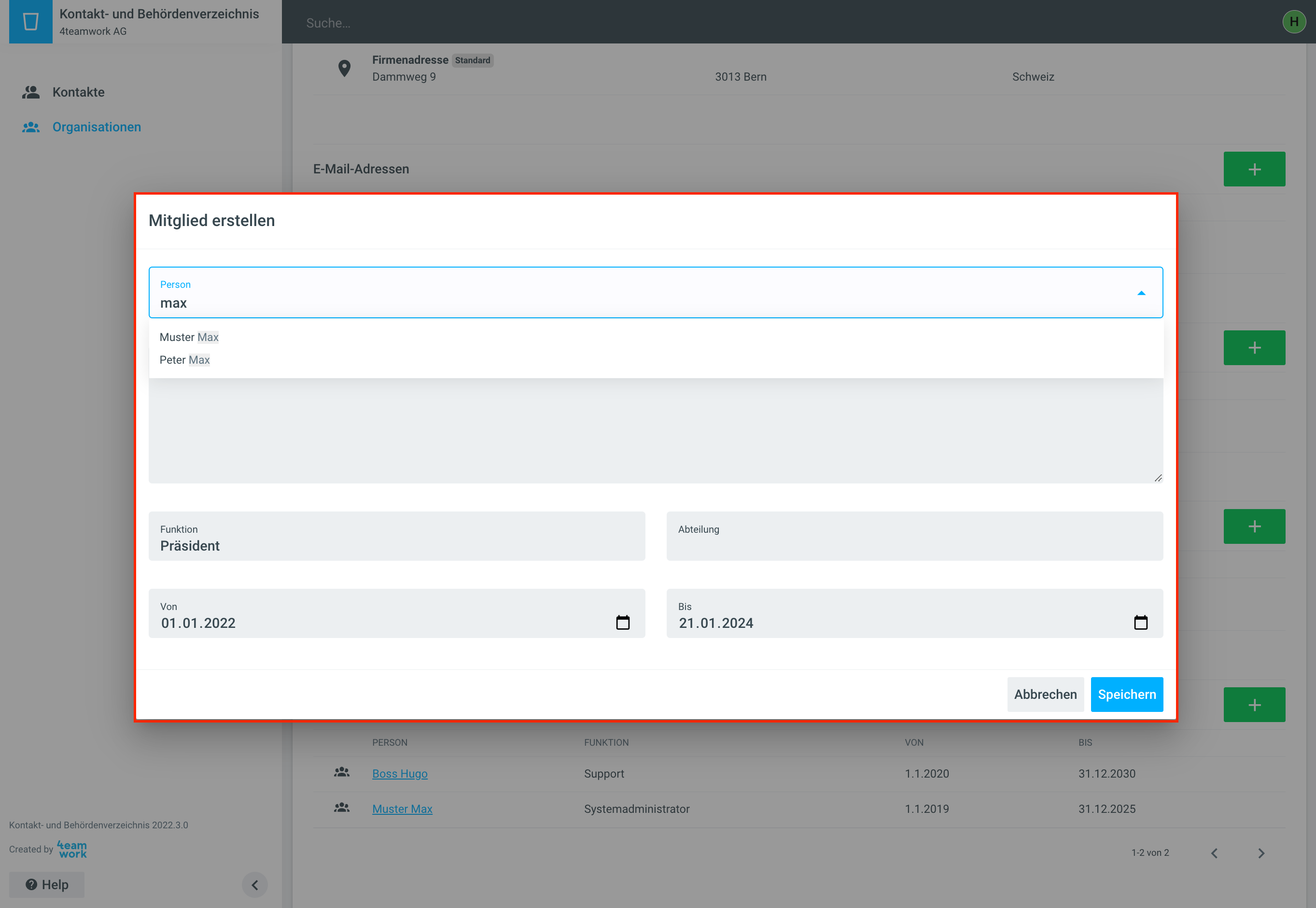Open Organisationen in the sidebar

tap(96, 127)
